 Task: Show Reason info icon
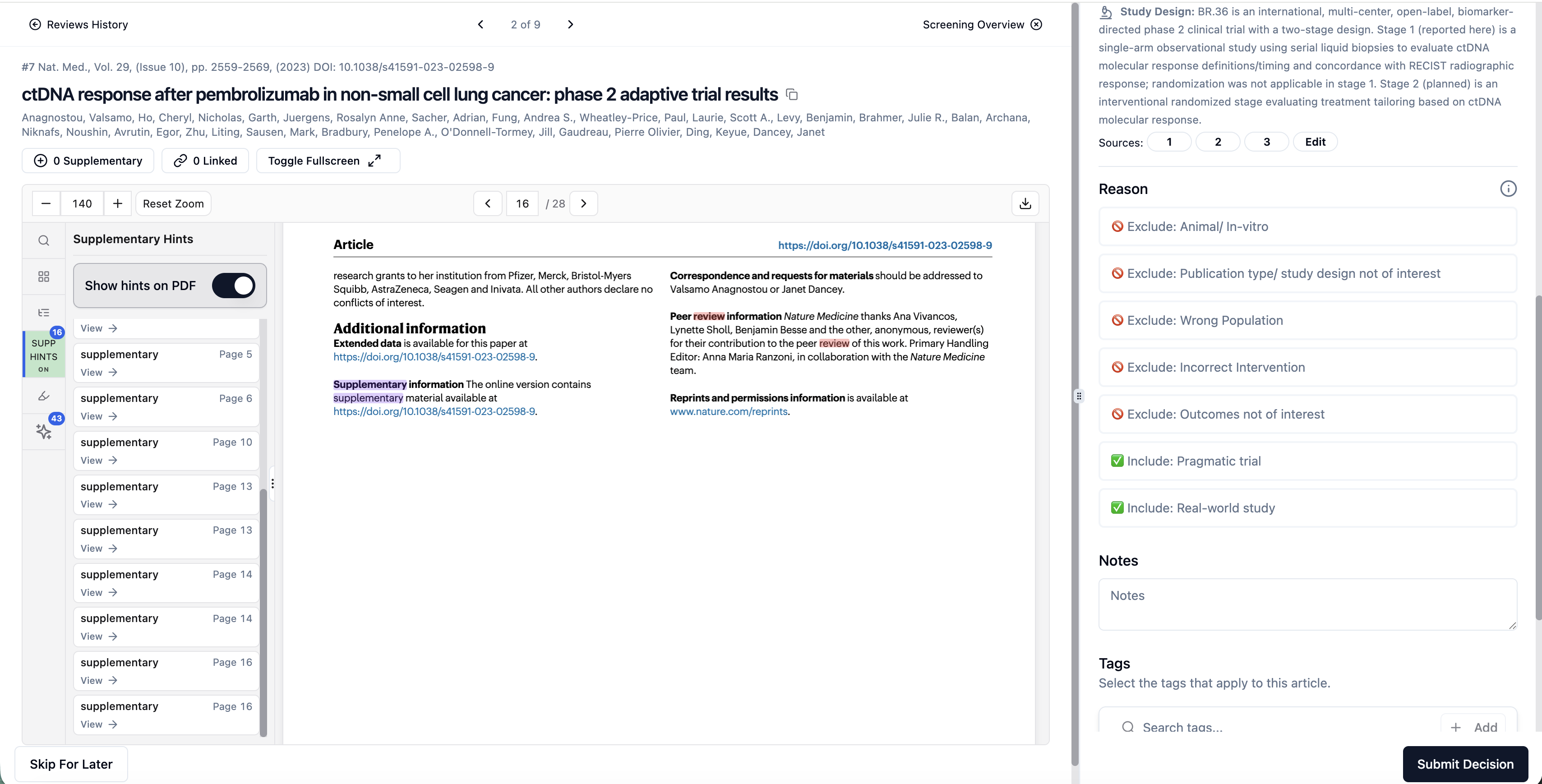tap(1508, 189)
